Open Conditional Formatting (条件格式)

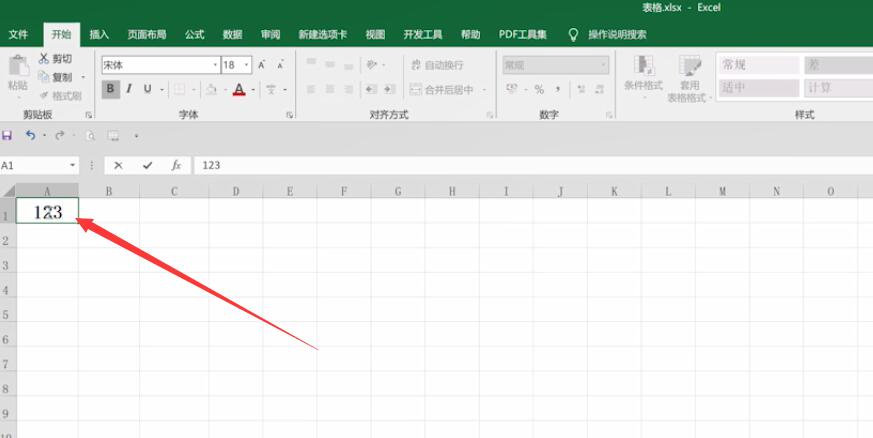coord(643,78)
